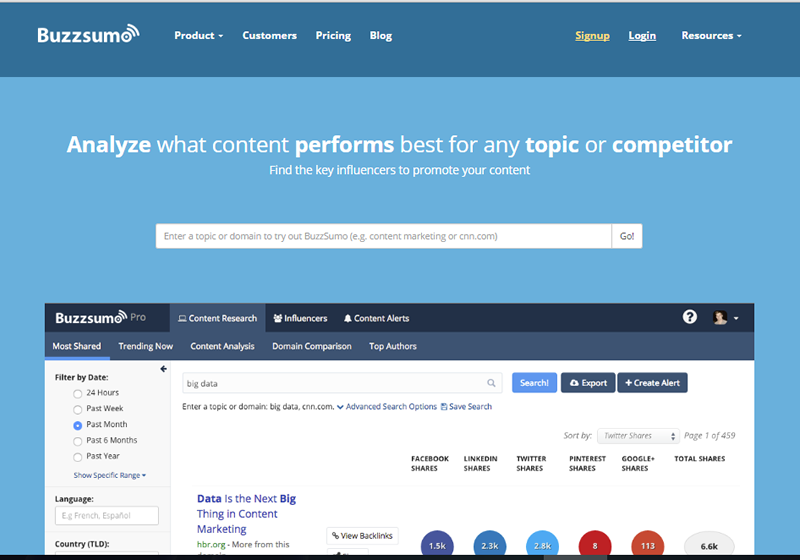Screen dimensions: 800x560
Task: Expand Show Specific Range
Action: tap(110, 475)
